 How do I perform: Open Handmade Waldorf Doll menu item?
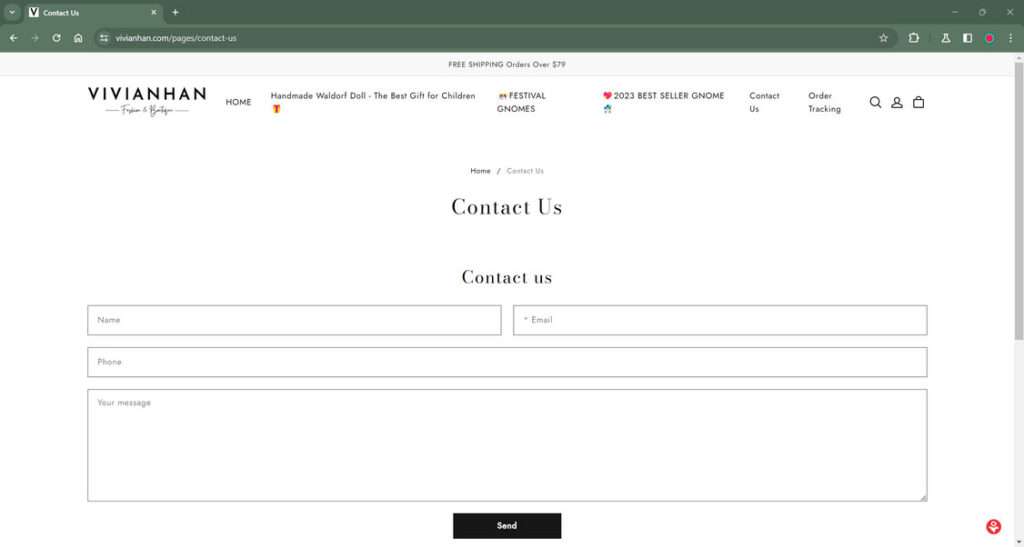[373, 102]
